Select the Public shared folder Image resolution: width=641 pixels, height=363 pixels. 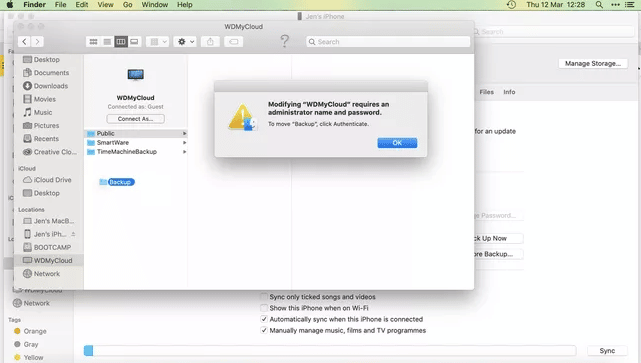(136, 133)
